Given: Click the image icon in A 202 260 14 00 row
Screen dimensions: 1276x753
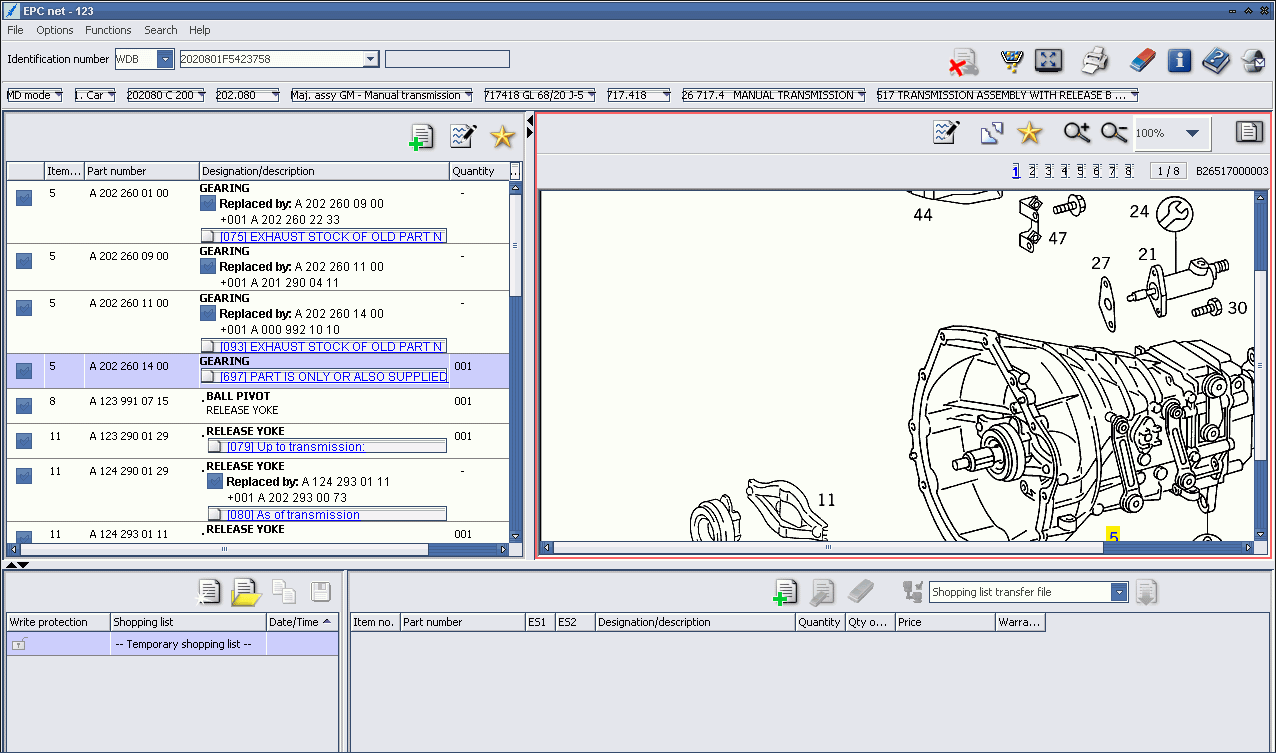Looking at the screenshot, I should click(x=24, y=370).
